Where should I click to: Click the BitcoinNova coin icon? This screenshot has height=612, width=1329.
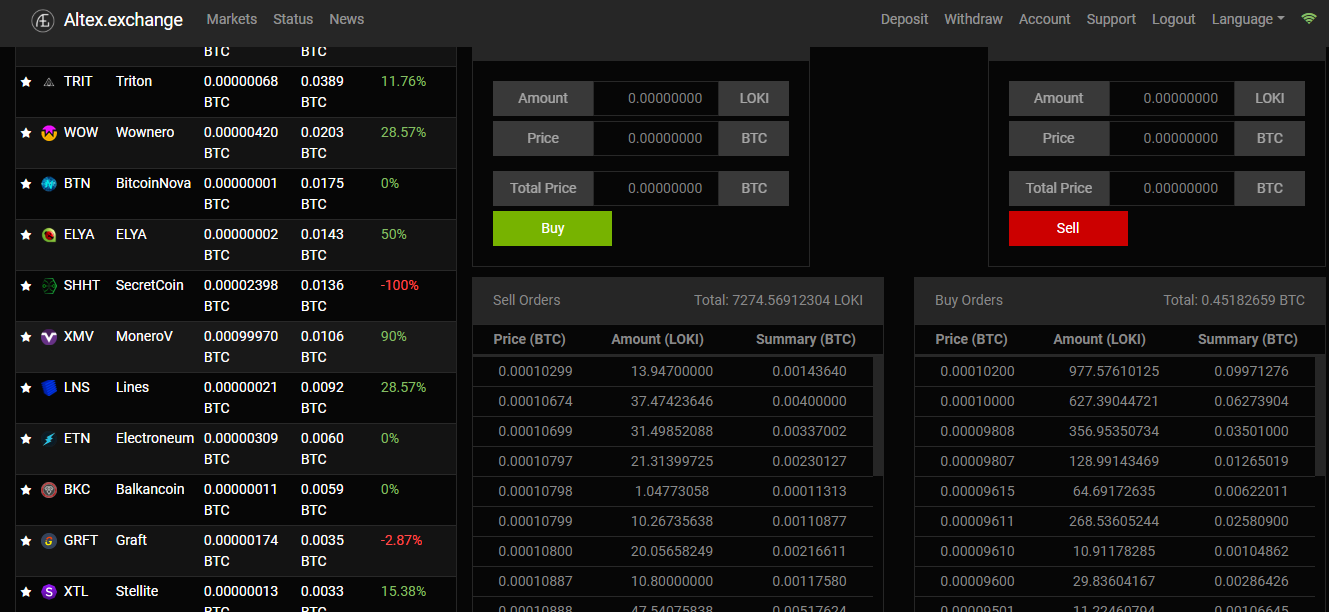pos(48,184)
